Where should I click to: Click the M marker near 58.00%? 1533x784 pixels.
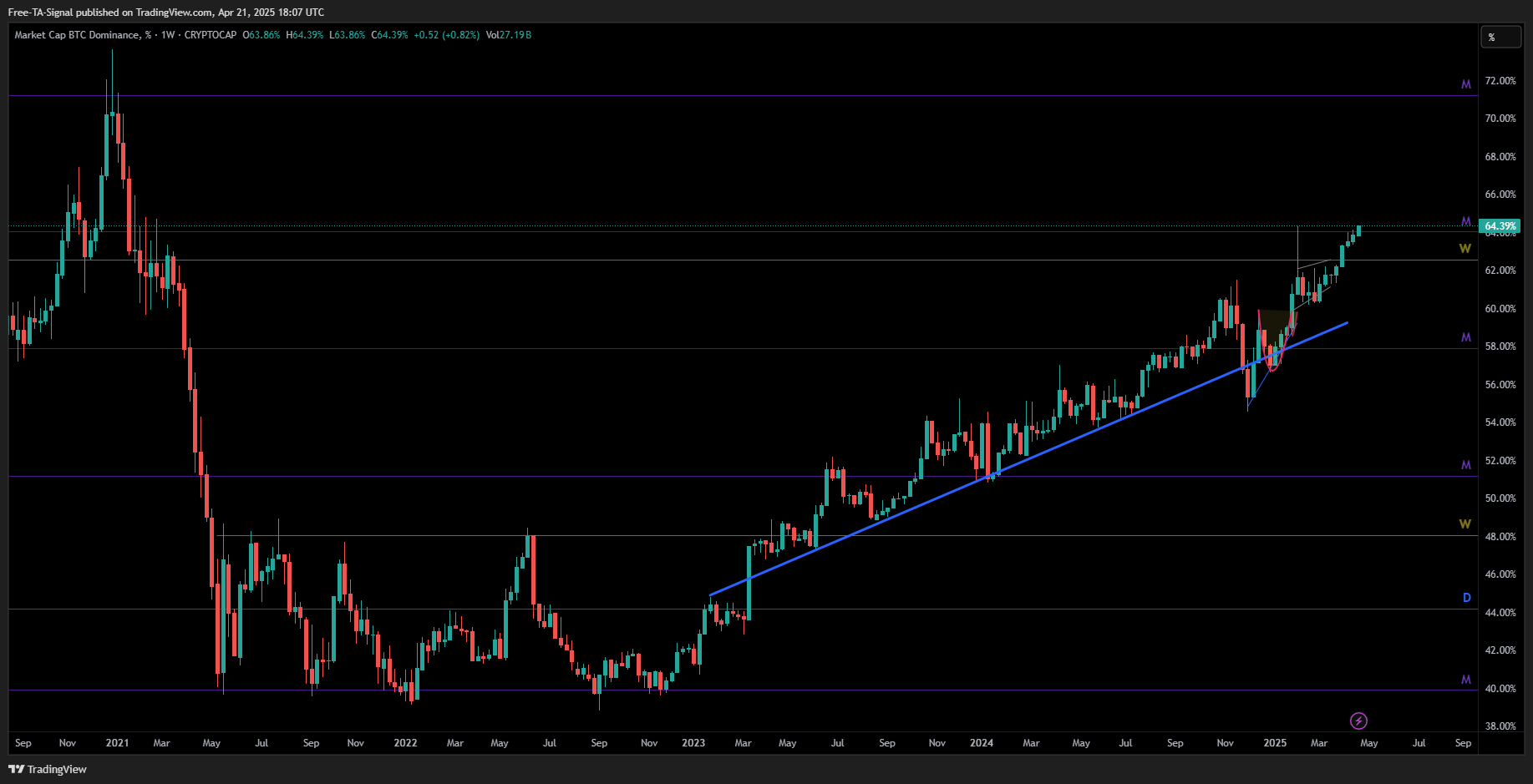click(1465, 337)
